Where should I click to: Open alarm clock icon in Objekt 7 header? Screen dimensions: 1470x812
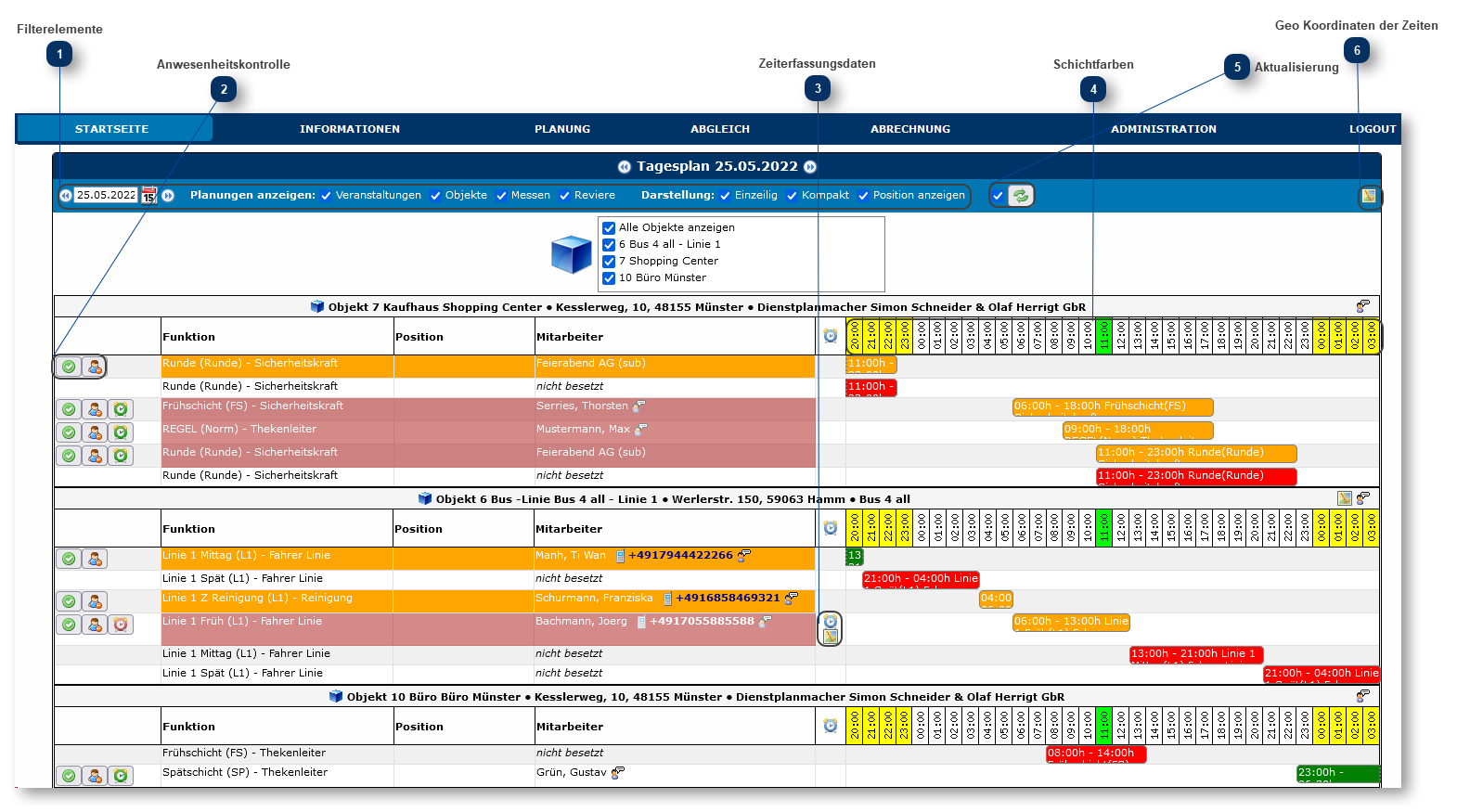(x=831, y=336)
